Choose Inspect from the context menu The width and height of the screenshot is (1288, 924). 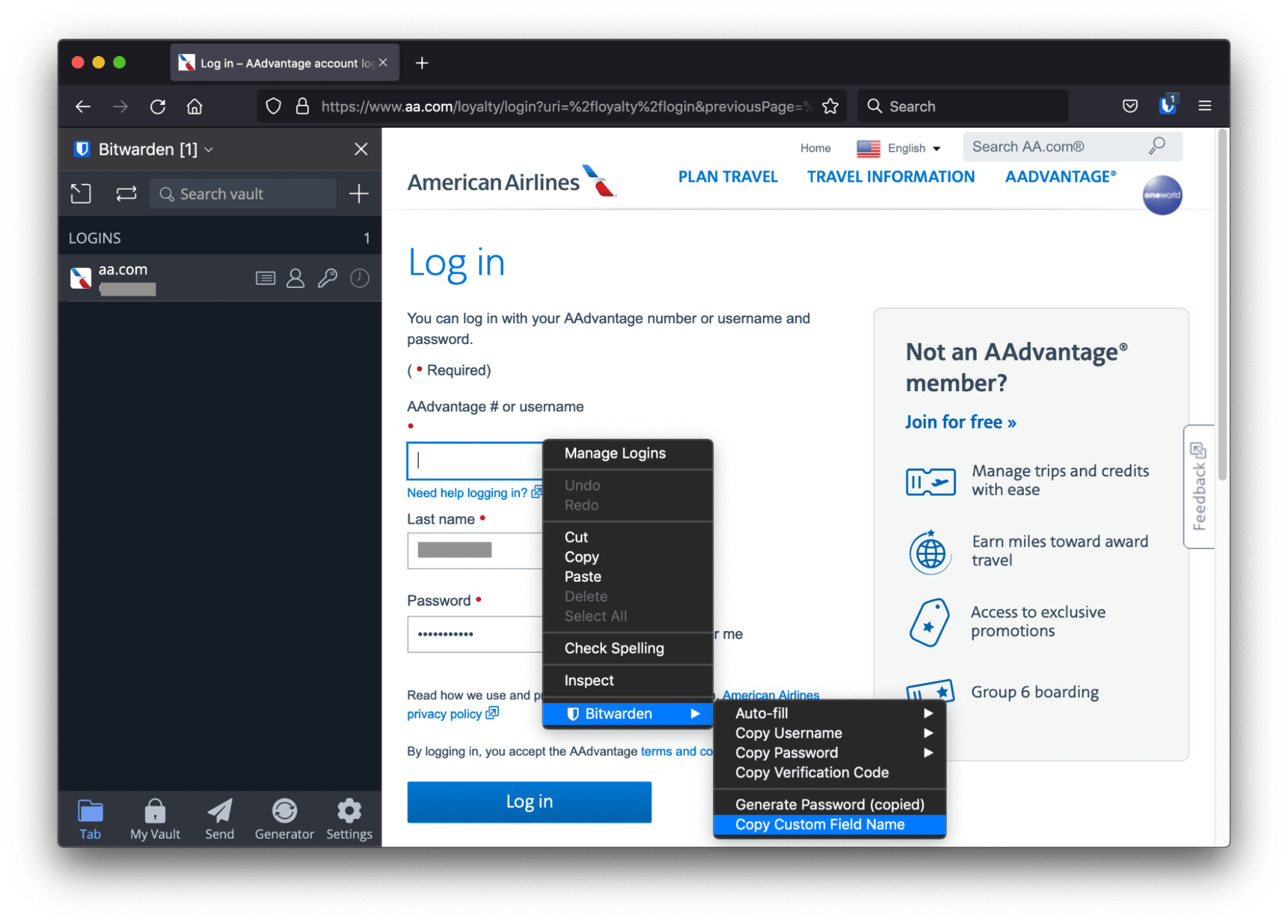628,680
